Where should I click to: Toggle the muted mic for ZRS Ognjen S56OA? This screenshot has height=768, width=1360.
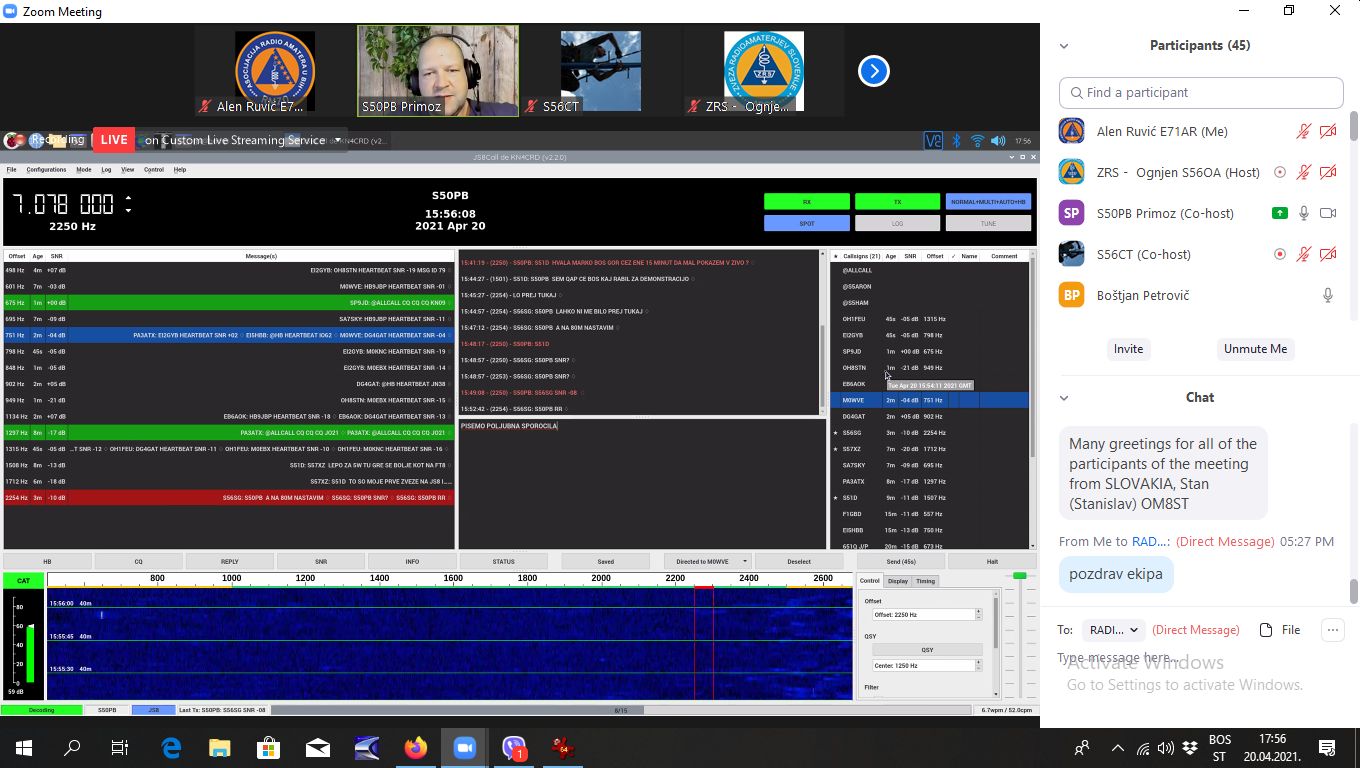(x=1303, y=172)
